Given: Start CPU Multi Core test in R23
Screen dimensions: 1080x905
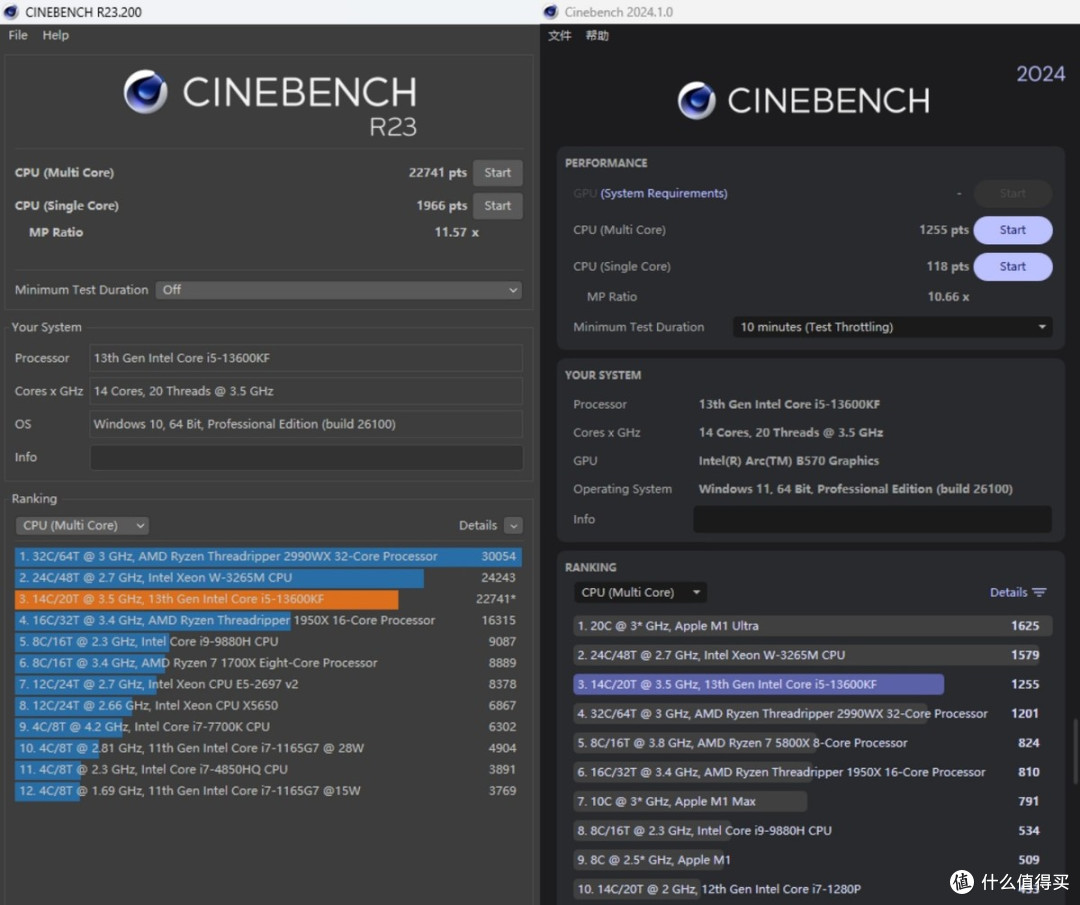Looking at the screenshot, I should [497, 173].
